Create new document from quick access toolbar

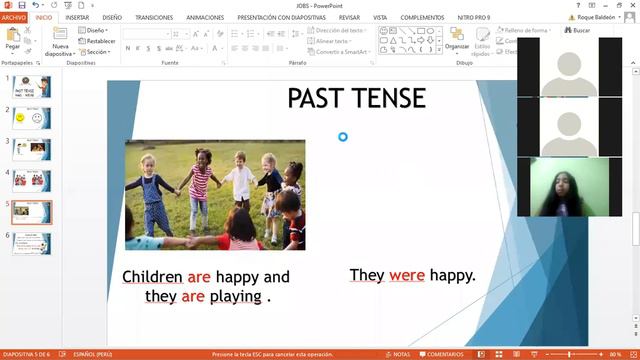click(81, 5)
